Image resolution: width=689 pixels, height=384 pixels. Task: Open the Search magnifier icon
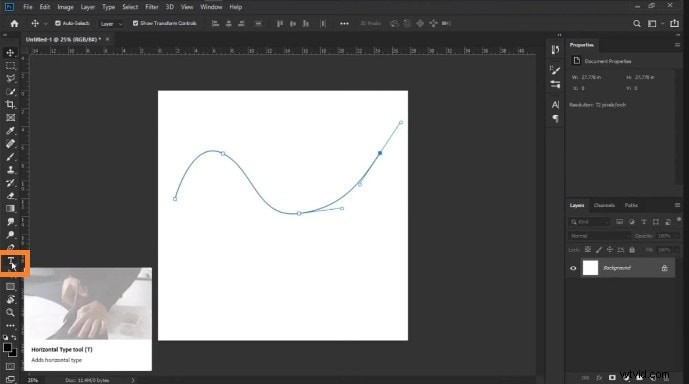[637, 24]
